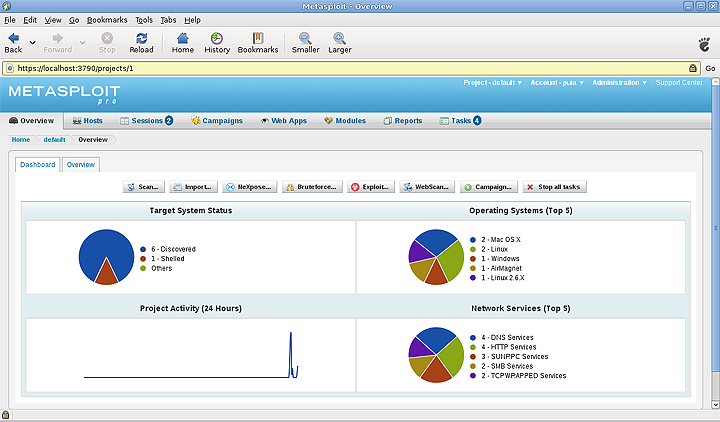Open the Bookmarks menu in menu bar
Screen dimensions: 720x422
pos(107,20)
